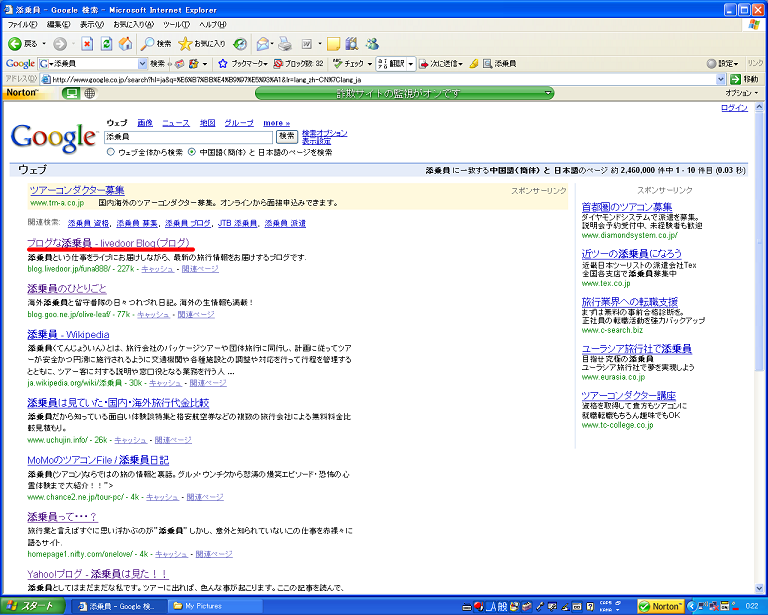The image size is (768, 615).
Task: Click the IE Forward arrow button
Action: click(60, 44)
